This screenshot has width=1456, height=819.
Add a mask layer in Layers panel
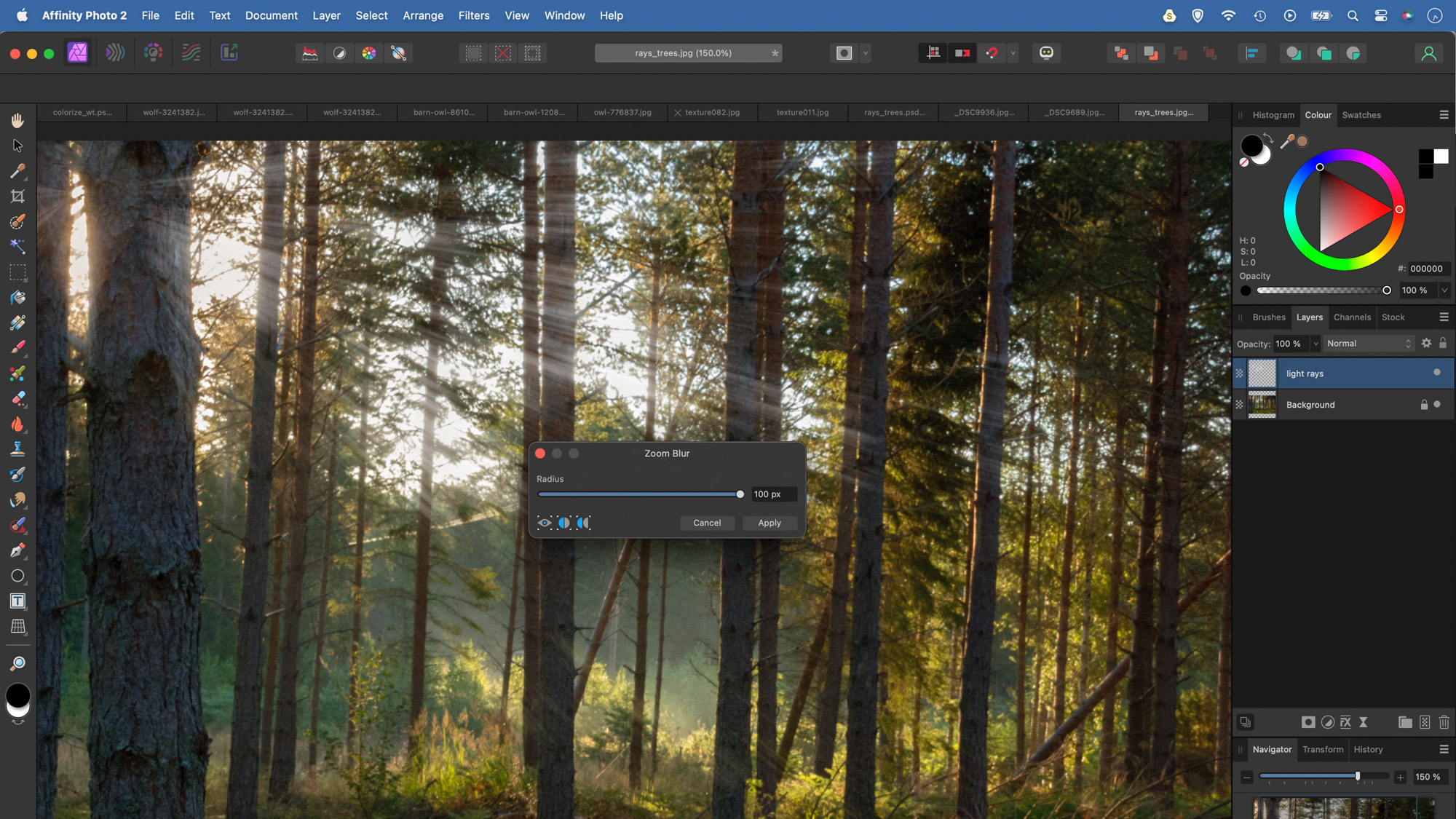1308,722
